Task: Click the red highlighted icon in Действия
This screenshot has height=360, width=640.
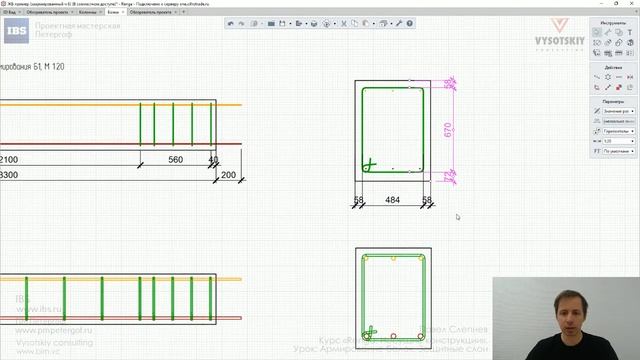Action: click(x=619, y=87)
